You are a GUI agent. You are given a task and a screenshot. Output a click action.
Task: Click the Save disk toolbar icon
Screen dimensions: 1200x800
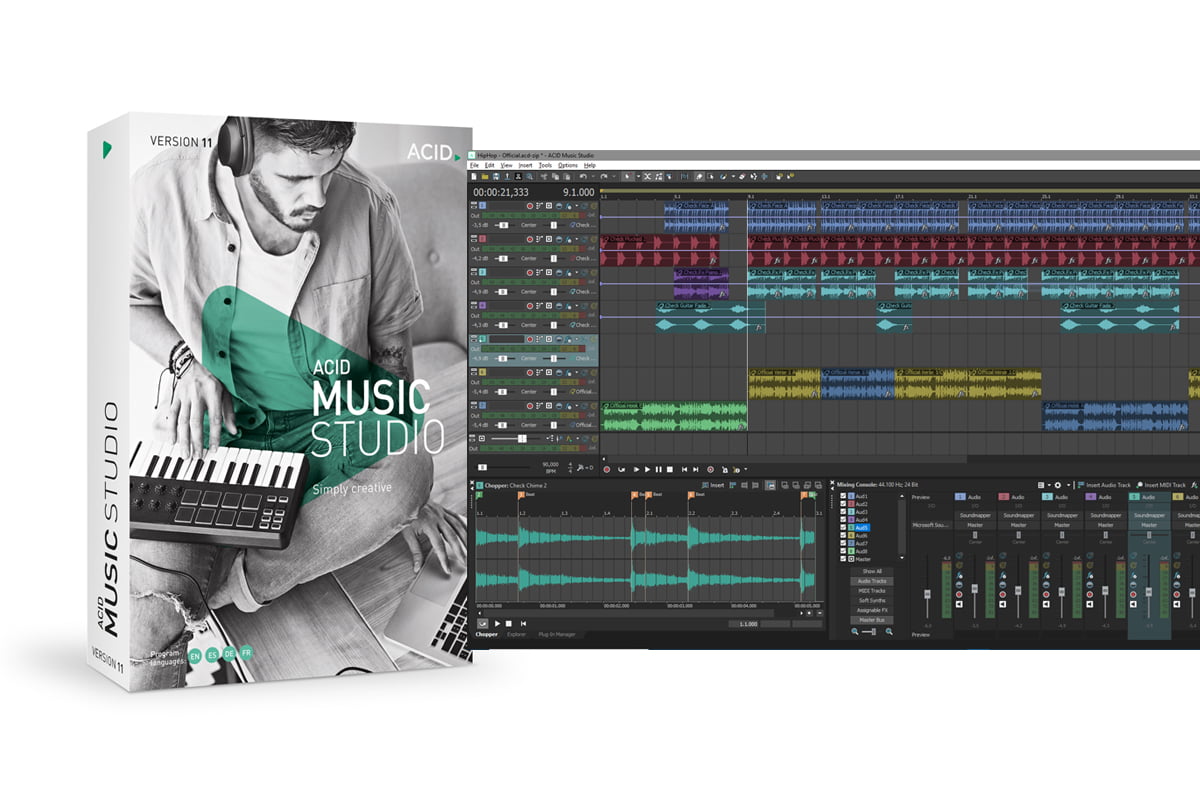[x=496, y=176]
